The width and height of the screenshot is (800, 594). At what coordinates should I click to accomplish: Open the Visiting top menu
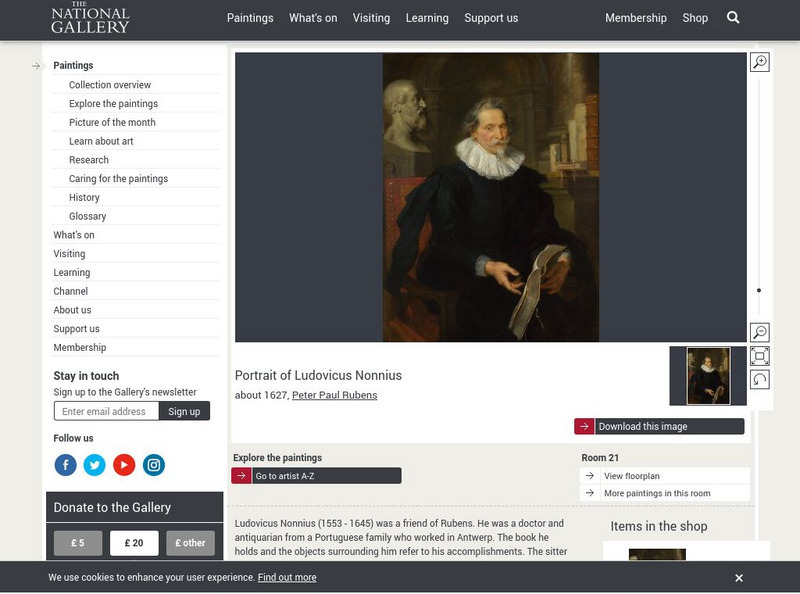pos(371,18)
